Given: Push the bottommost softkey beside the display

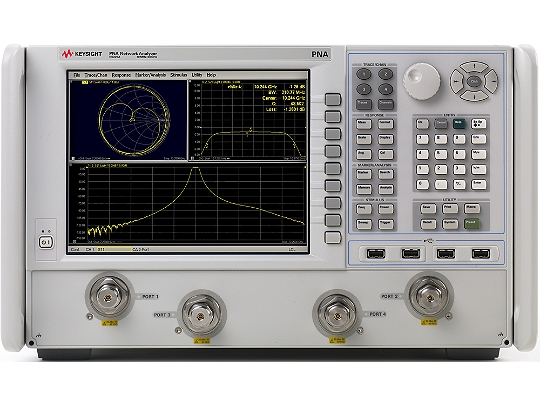Looking at the screenshot, I should tap(333, 237).
